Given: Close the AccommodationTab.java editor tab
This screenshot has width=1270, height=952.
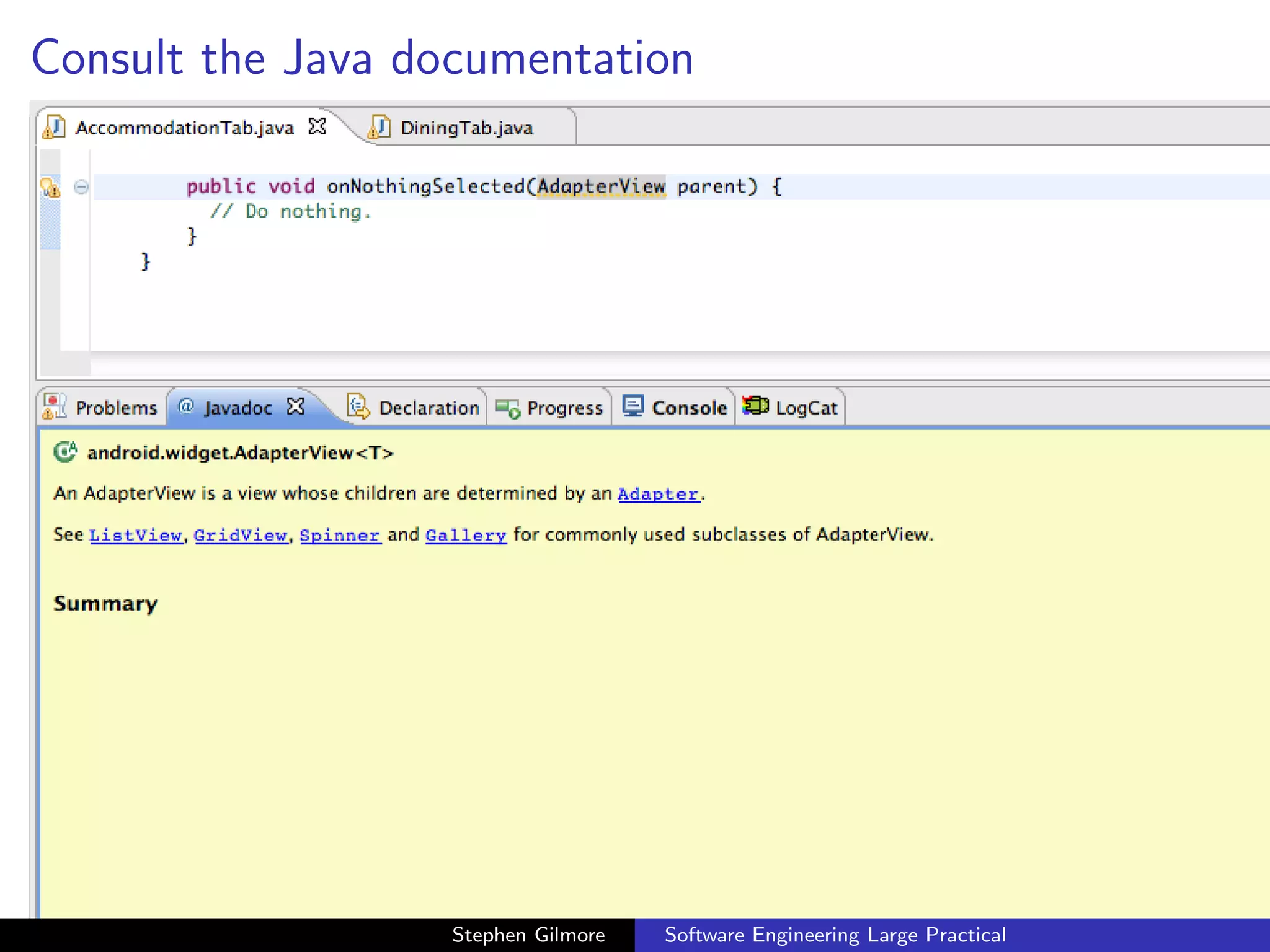Looking at the screenshot, I should [x=317, y=126].
